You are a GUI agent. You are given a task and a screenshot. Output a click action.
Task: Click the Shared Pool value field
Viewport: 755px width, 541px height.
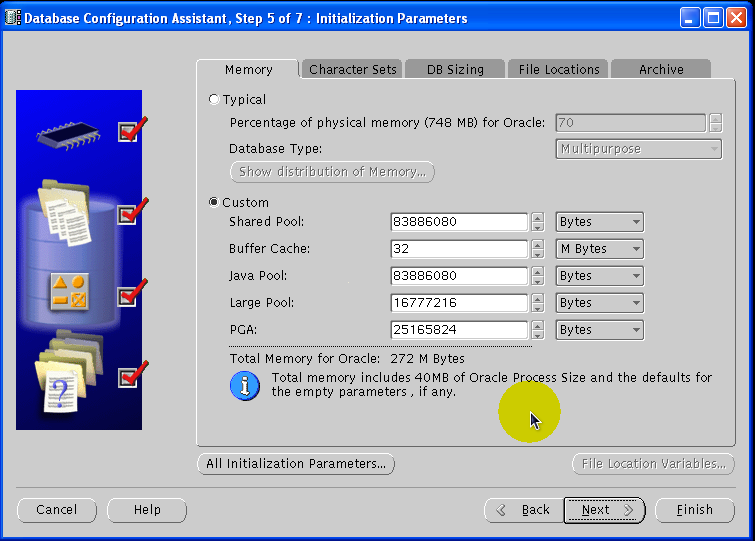tap(459, 222)
